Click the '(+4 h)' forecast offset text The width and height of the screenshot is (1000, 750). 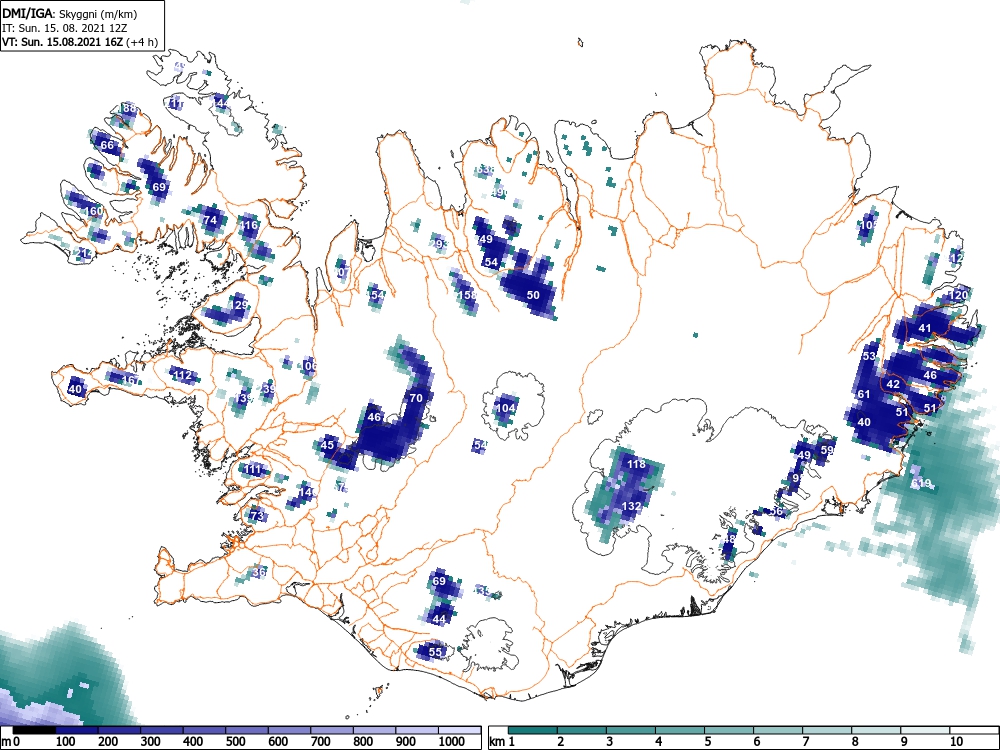point(142,42)
